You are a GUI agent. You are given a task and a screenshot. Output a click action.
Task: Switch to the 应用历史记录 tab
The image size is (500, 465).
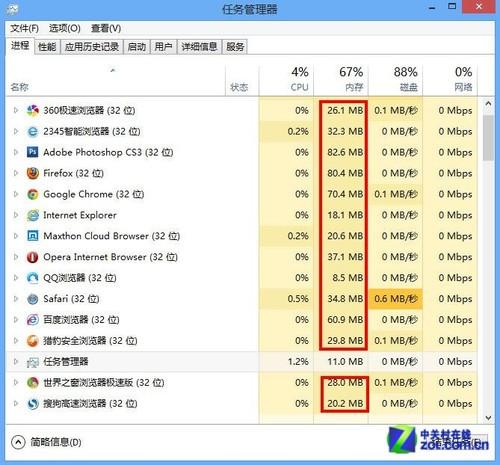pyautogui.click(x=92, y=47)
